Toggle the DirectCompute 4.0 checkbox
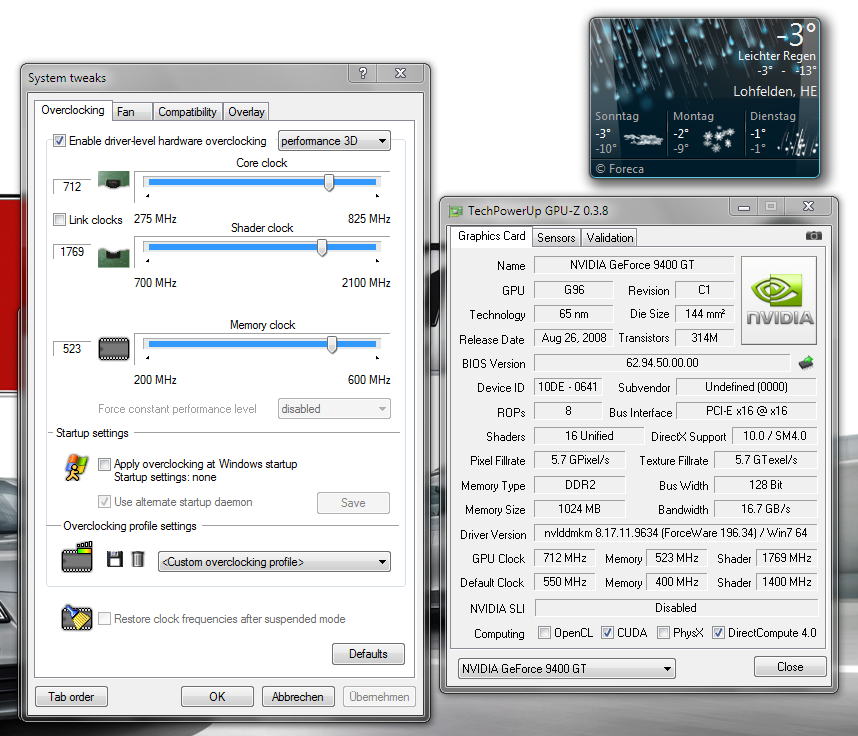 pos(718,633)
